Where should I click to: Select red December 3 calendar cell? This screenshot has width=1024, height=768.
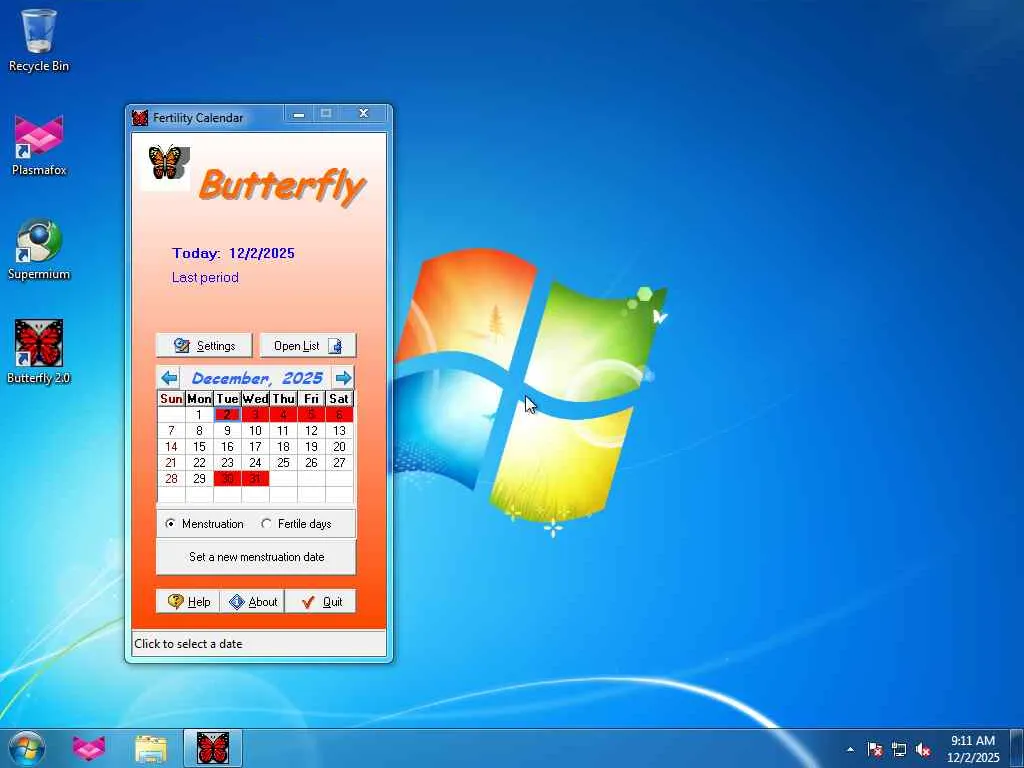click(255, 415)
